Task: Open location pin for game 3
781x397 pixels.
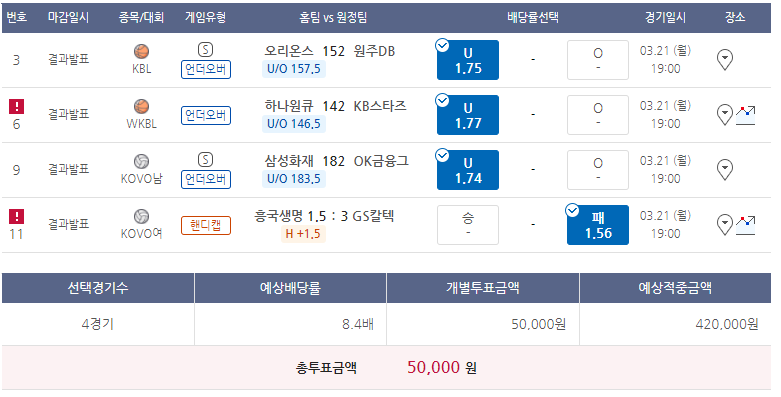Action: (725, 60)
